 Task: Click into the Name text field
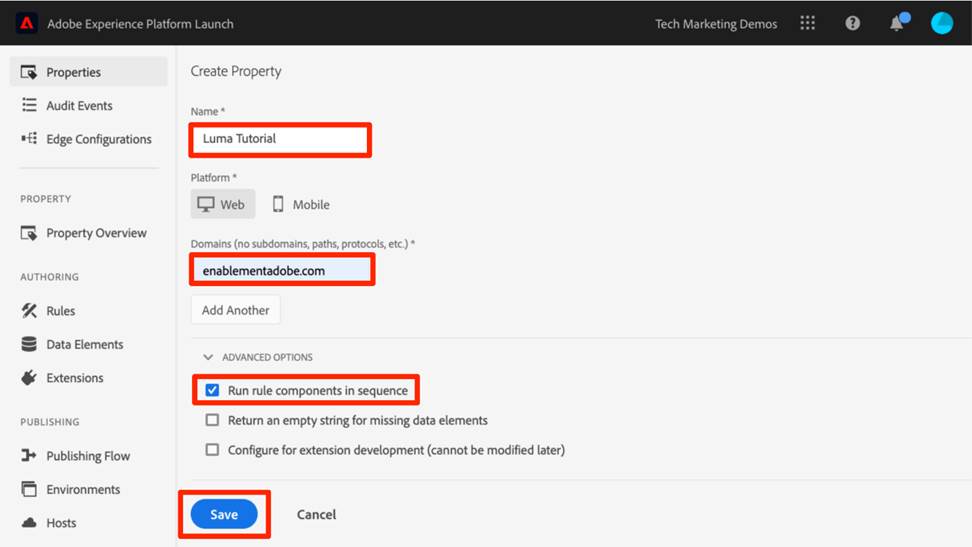pos(280,139)
